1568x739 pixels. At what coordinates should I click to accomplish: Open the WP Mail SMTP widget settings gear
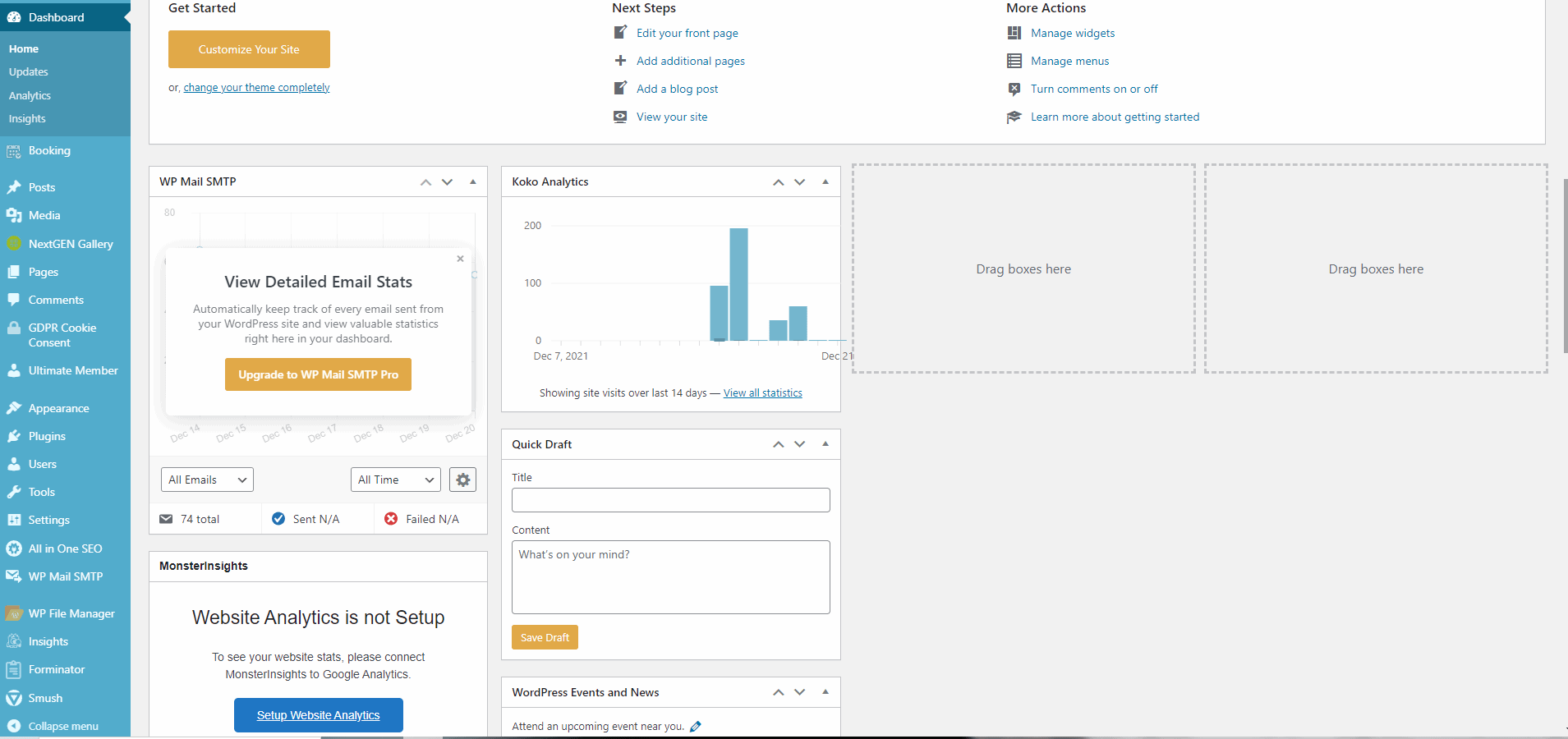click(x=462, y=479)
